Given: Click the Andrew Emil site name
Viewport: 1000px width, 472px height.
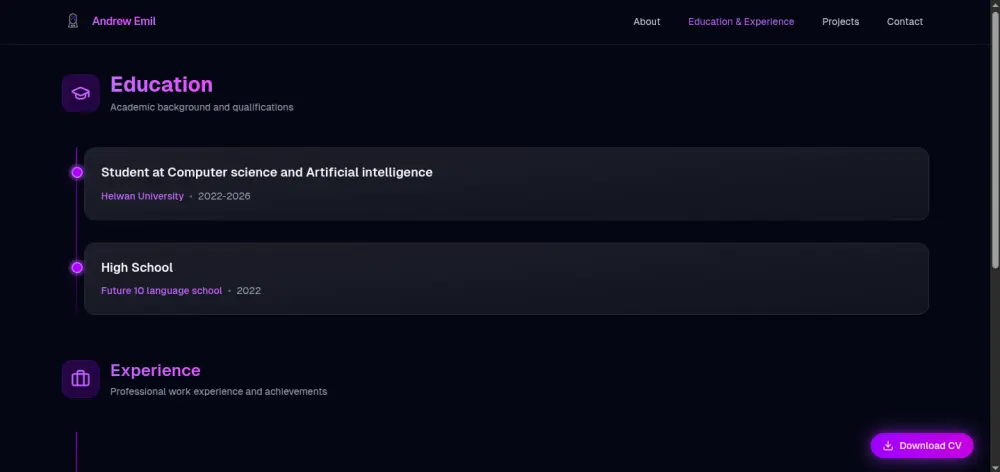Looking at the screenshot, I should click(x=124, y=21).
